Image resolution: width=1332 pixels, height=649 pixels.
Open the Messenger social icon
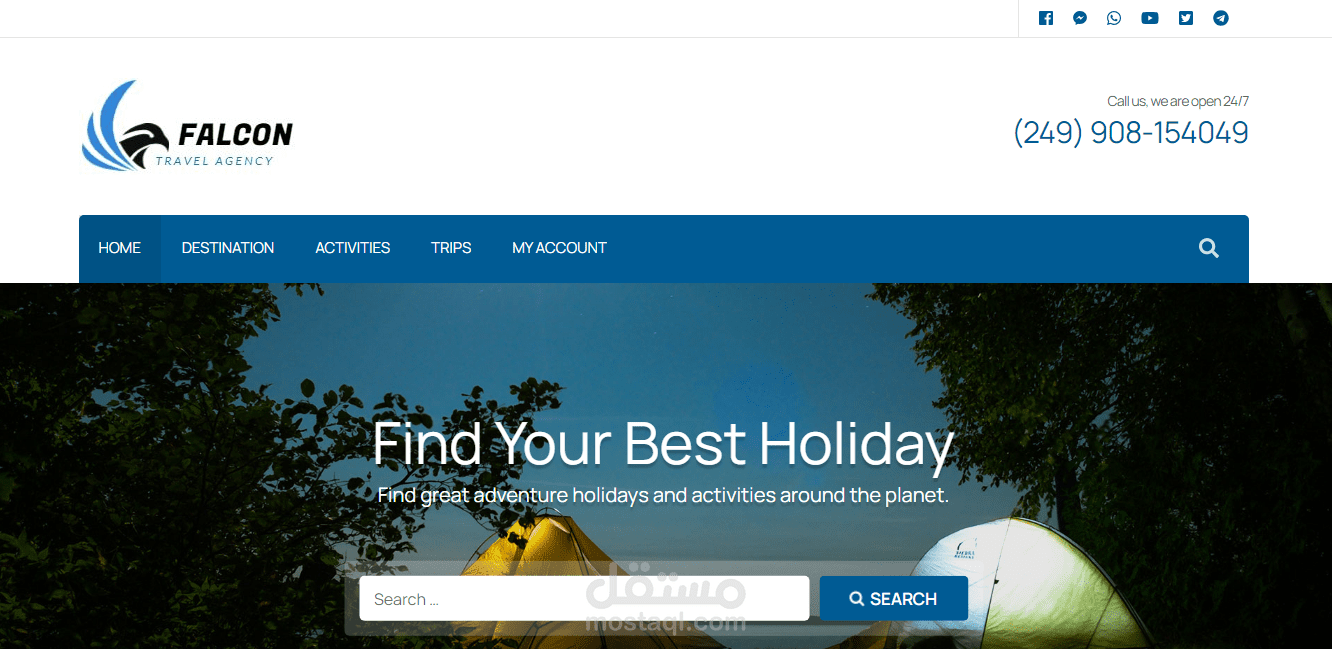pyautogui.click(x=1080, y=18)
